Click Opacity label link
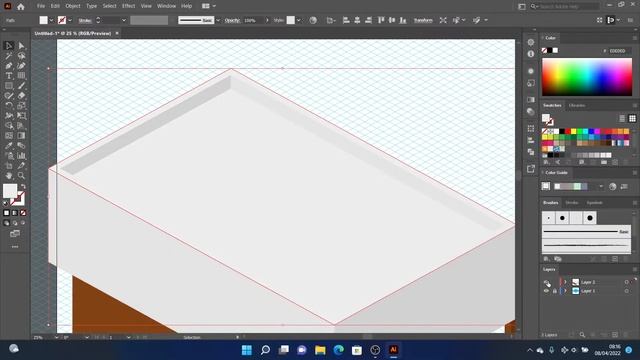 tap(232, 20)
